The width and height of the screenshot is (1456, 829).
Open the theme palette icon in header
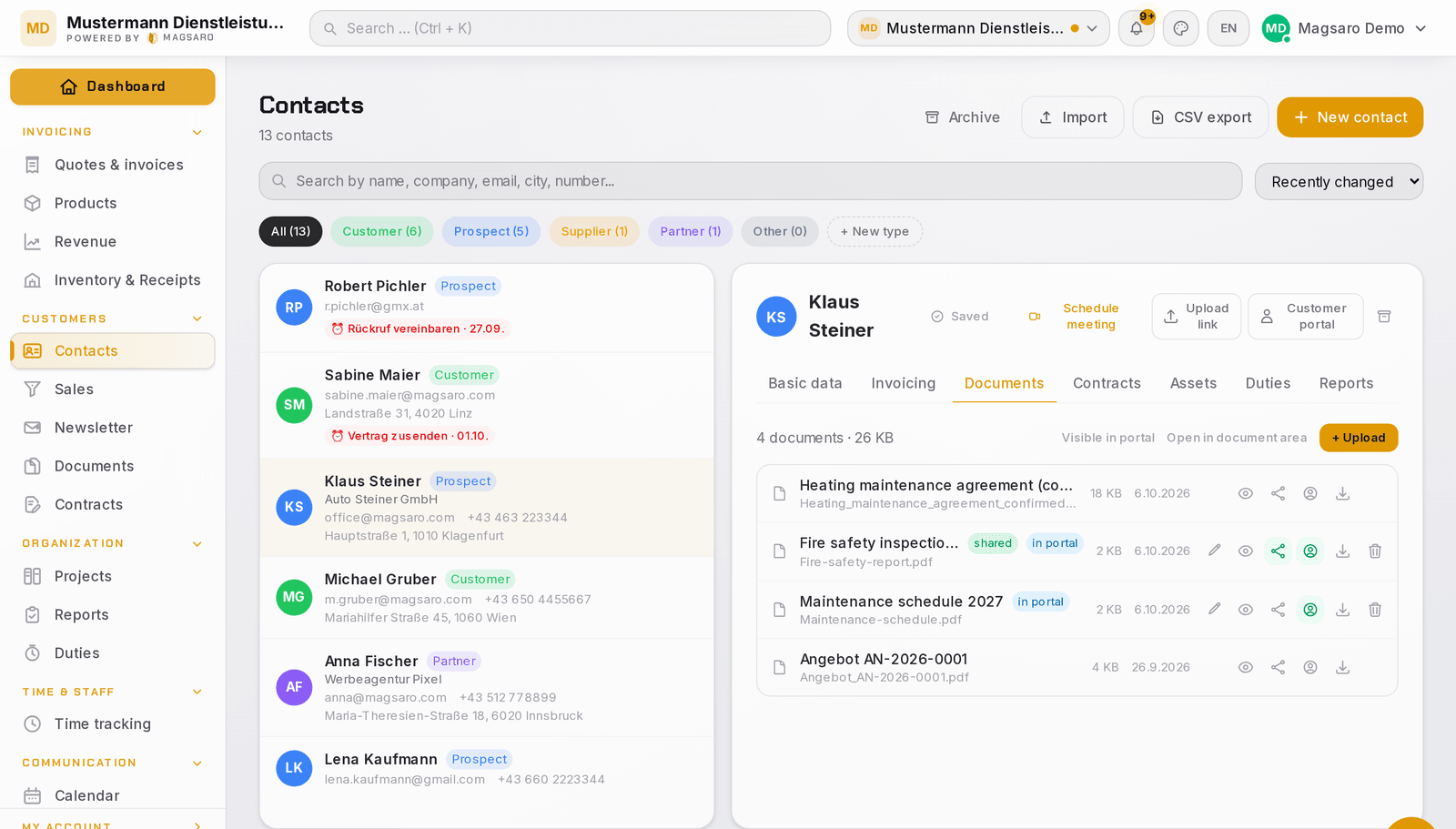tap(1181, 28)
